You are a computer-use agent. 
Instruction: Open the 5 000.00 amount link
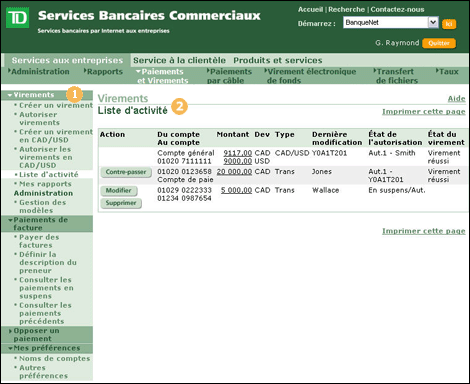[236, 190]
